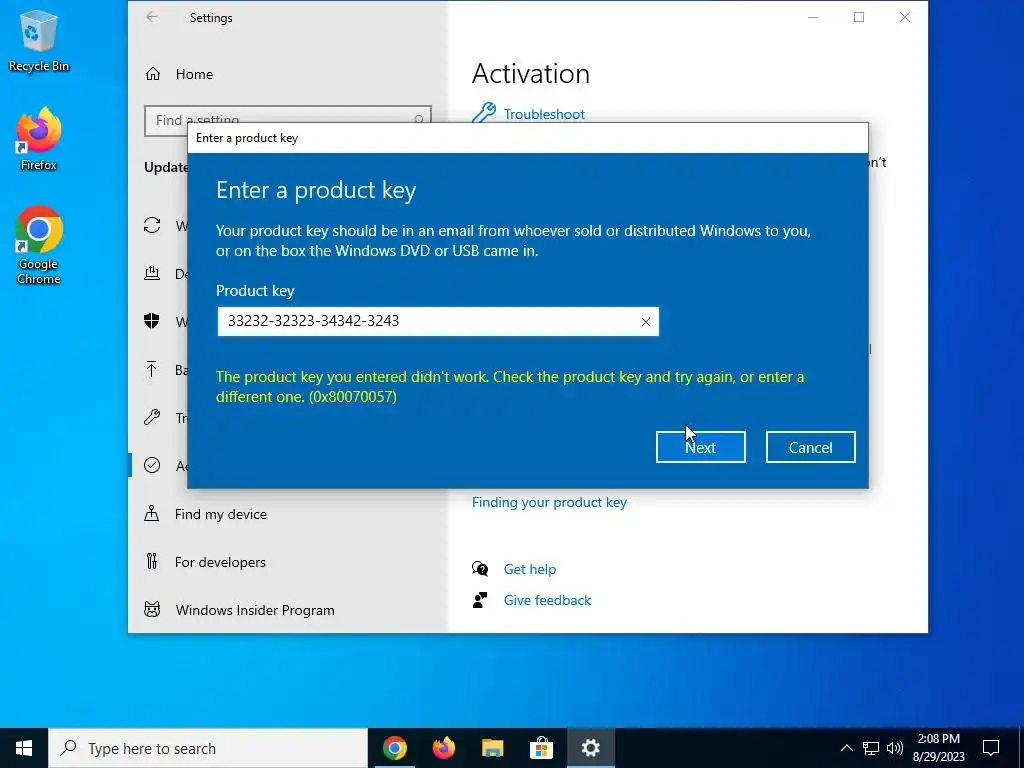Click the Troubleshoot wrench icon
Viewport: 1024px width, 768px height.
(484, 113)
